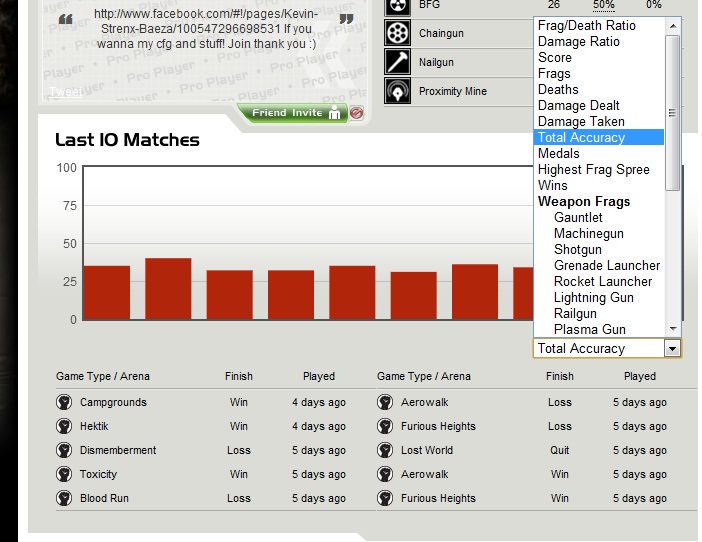
Task: Choose Medals from the stat list
Action: [x=558, y=153]
